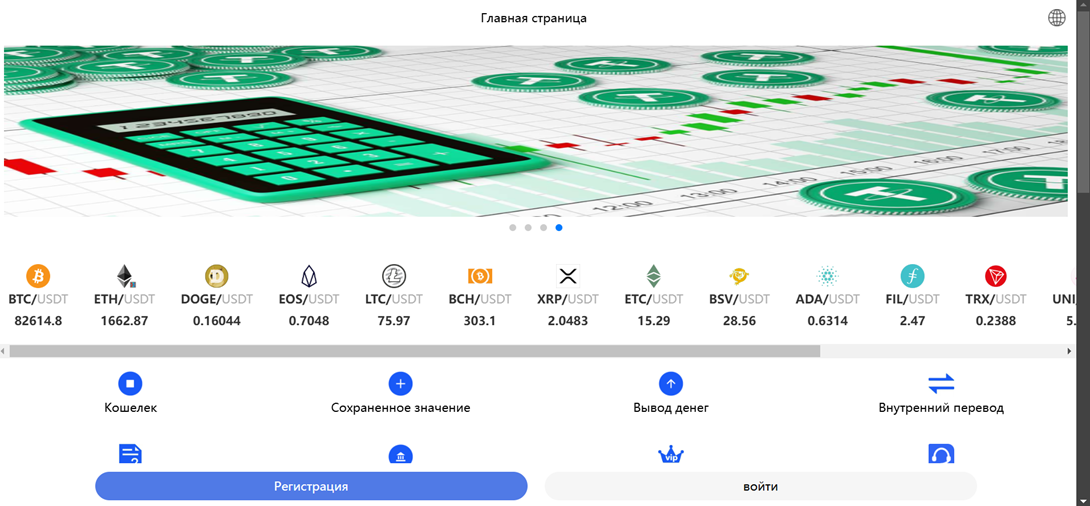Click the EOS price 0.7048

[x=309, y=321]
